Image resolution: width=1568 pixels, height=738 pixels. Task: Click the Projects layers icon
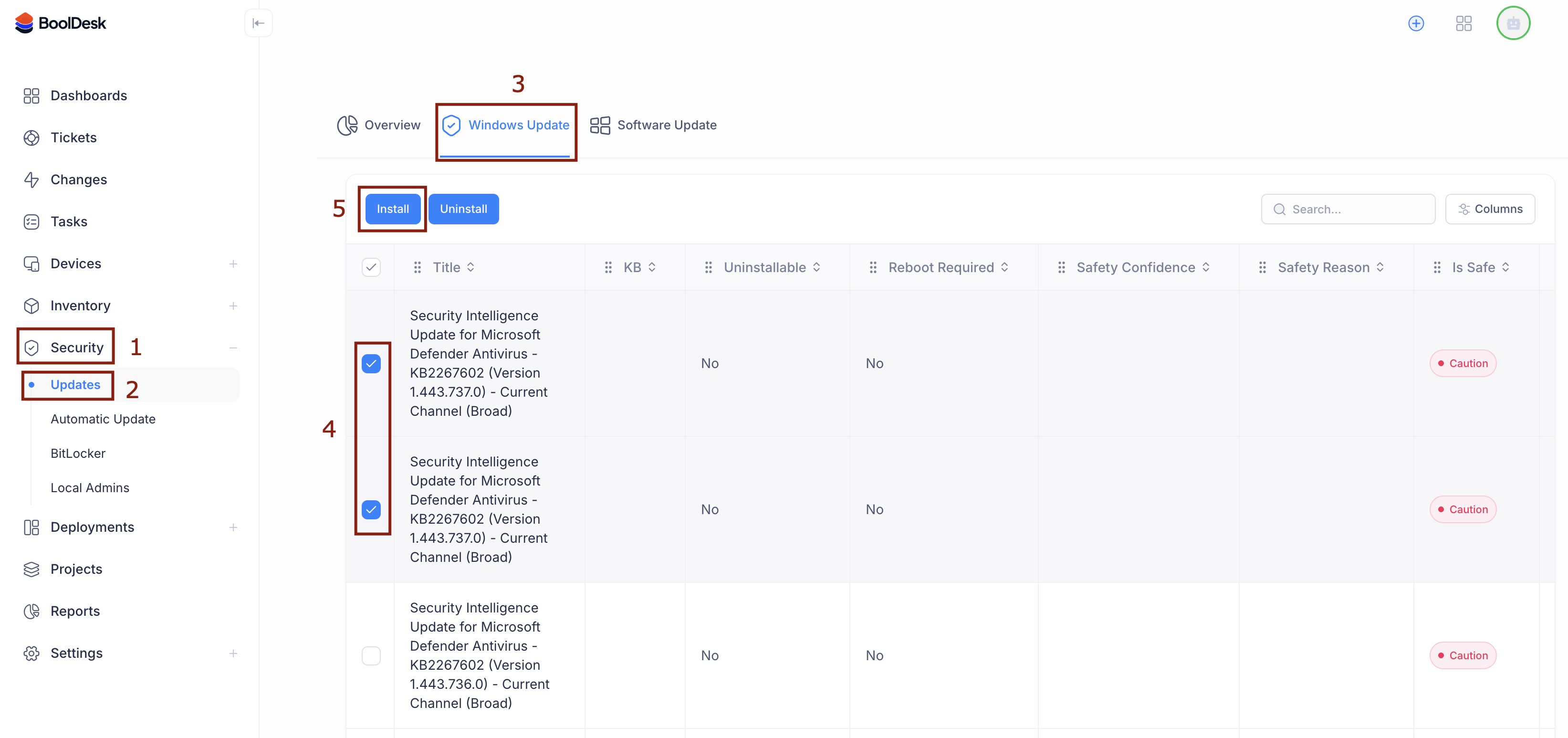point(31,569)
